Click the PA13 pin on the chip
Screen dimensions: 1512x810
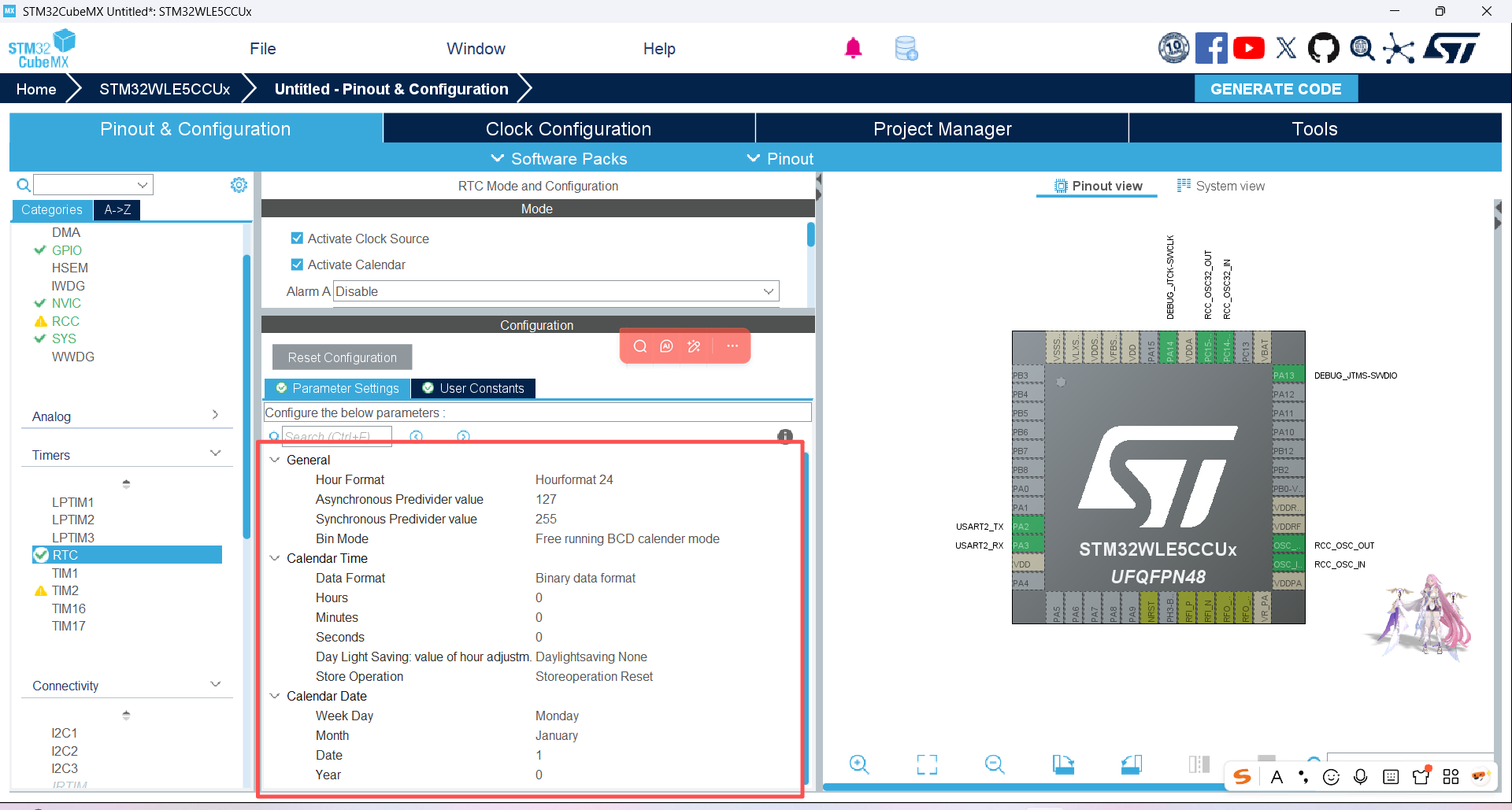click(1288, 375)
